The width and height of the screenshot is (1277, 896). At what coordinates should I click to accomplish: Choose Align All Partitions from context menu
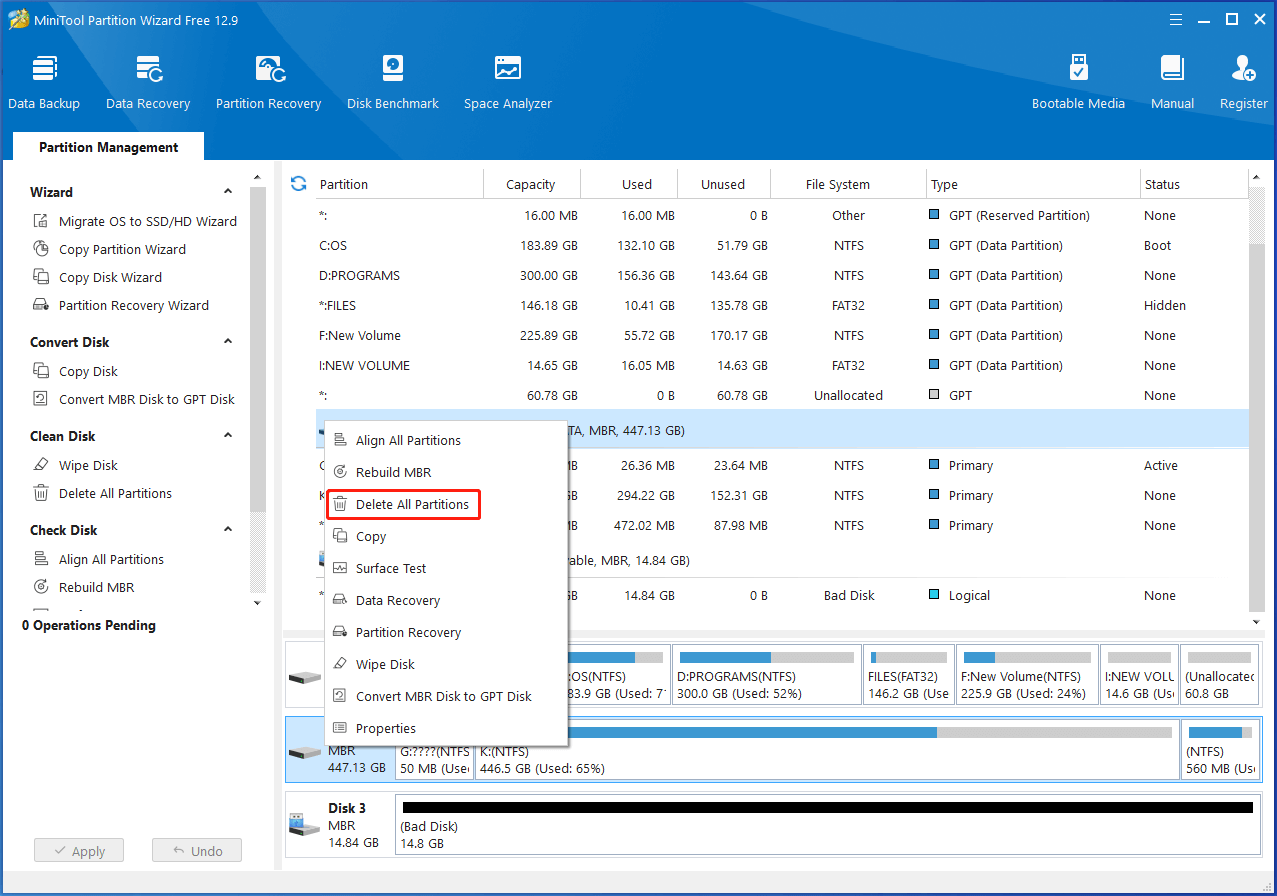point(447,440)
